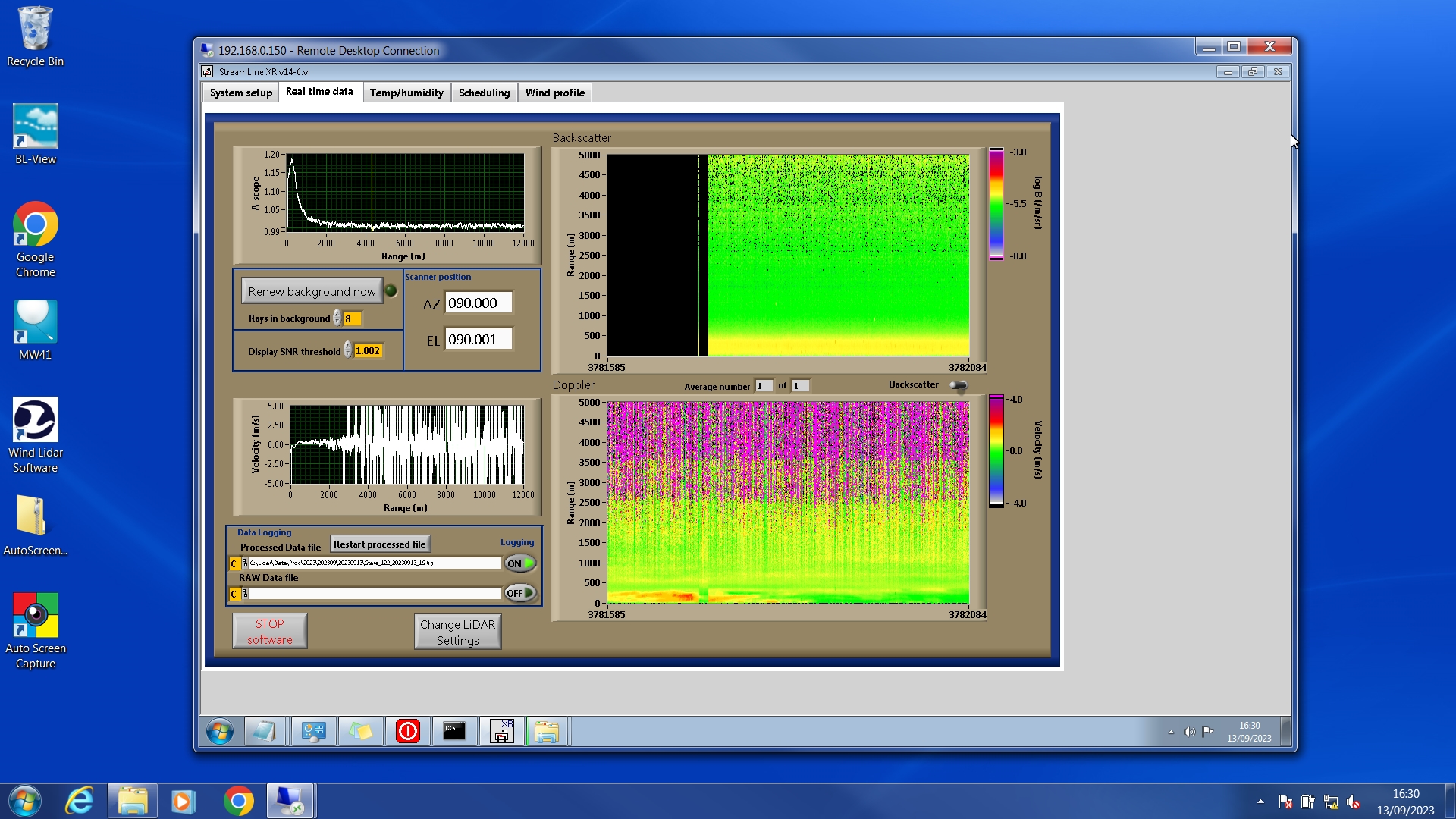Open sticky notes icon in remote taskbar
The width and height of the screenshot is (1456, 819).
[361, 732]
